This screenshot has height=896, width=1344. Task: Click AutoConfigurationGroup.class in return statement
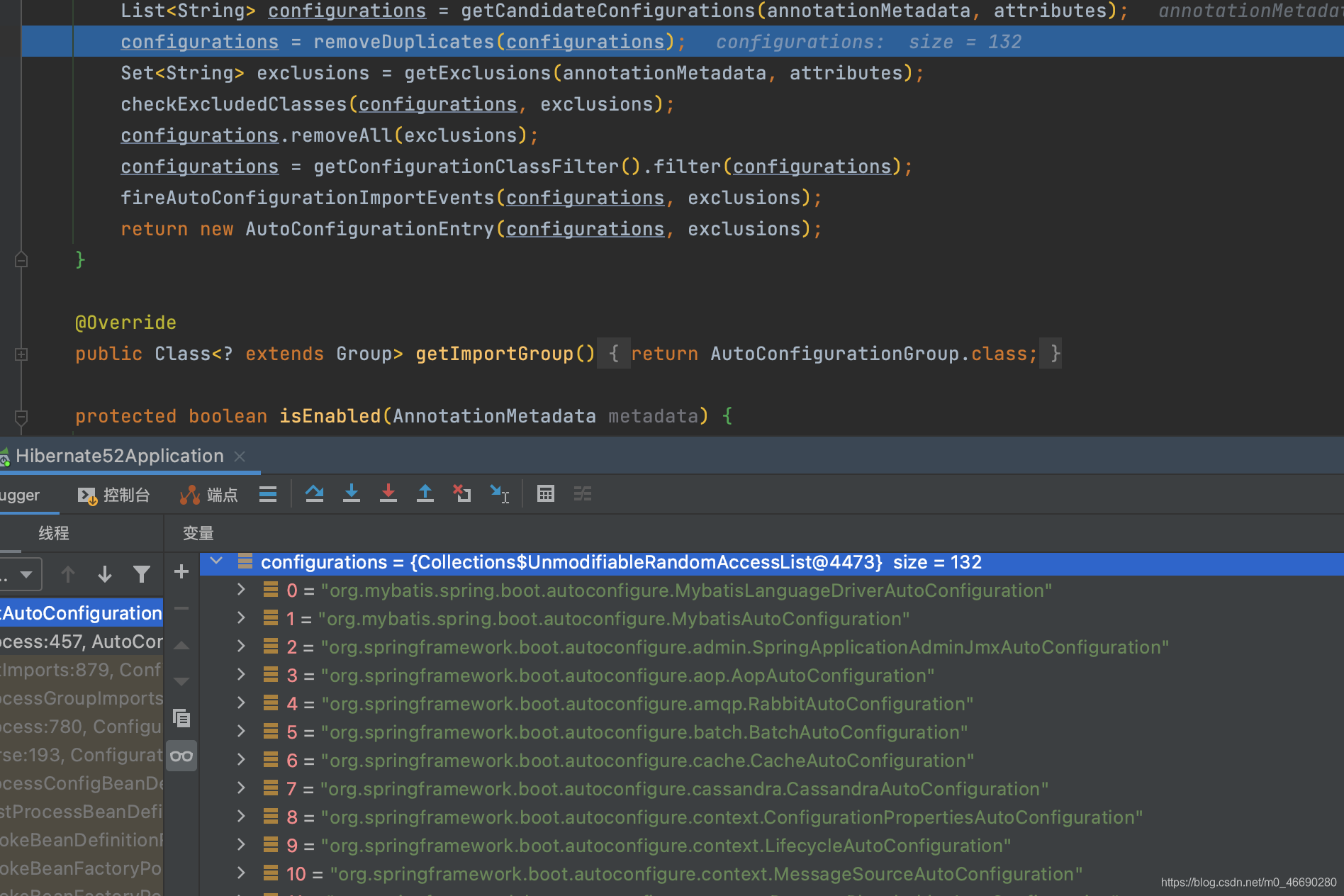pos(869,354)
